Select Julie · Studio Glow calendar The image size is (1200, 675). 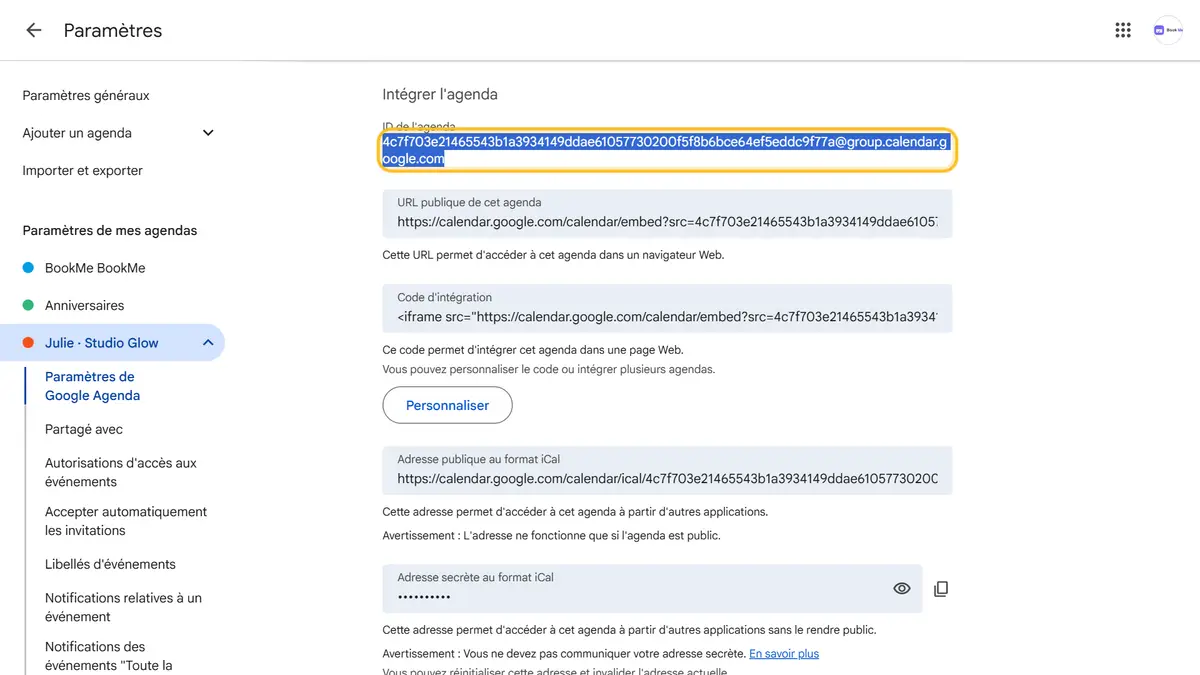[x=102, y=343]
